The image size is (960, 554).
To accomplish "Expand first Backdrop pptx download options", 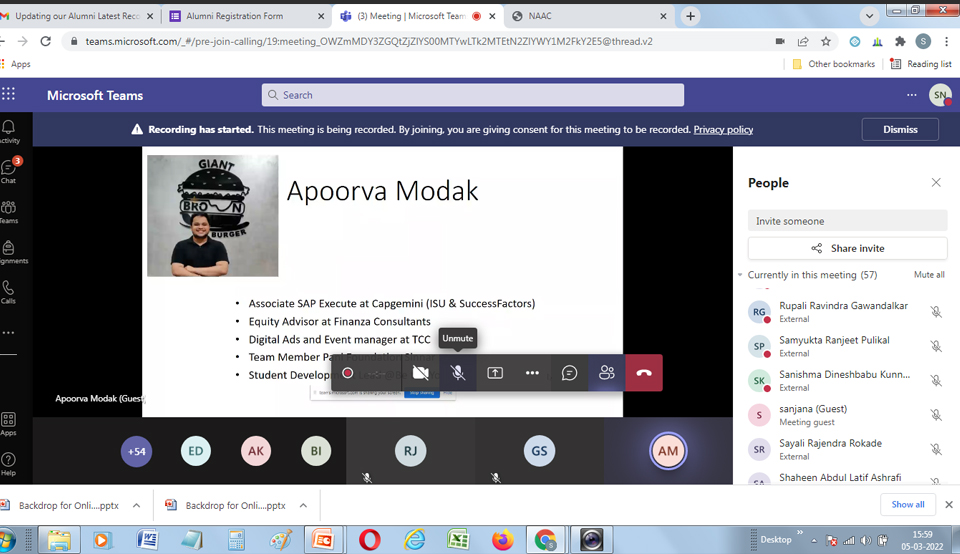I will coord(137,505).
